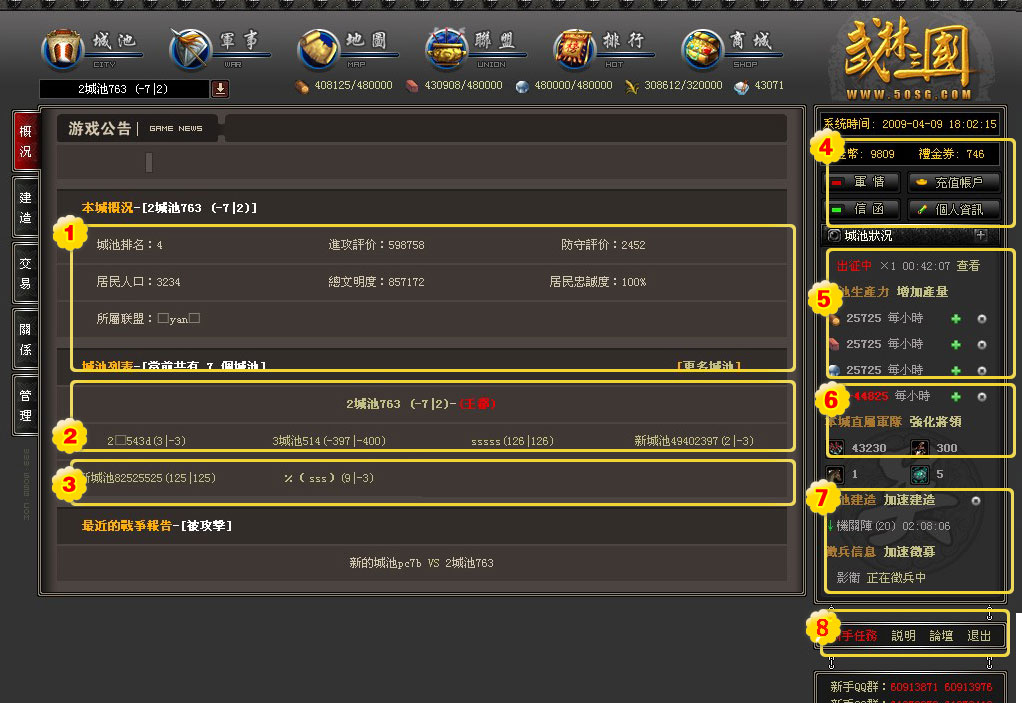Click the troop icon beside 300
The width and height of the screenshot is (1022, 703).
(x=920, y=448)
